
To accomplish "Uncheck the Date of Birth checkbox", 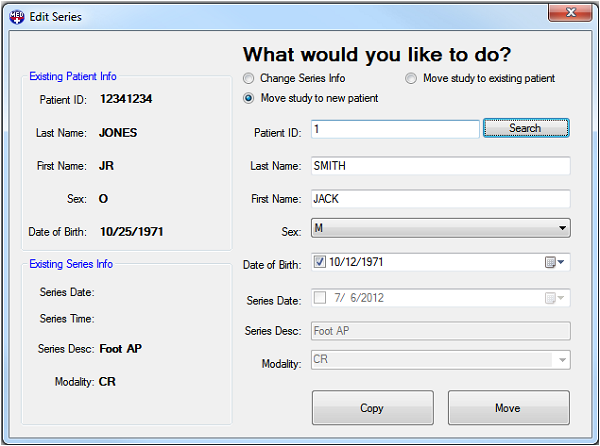I will click(320, 263).
